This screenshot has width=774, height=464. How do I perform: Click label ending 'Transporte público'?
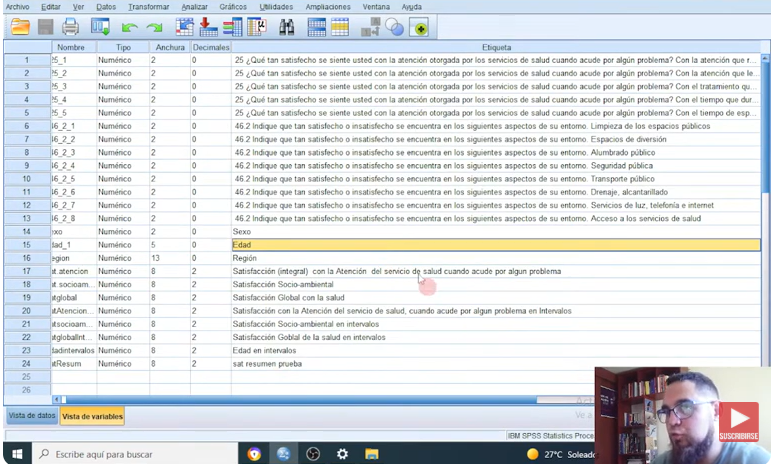496,179
